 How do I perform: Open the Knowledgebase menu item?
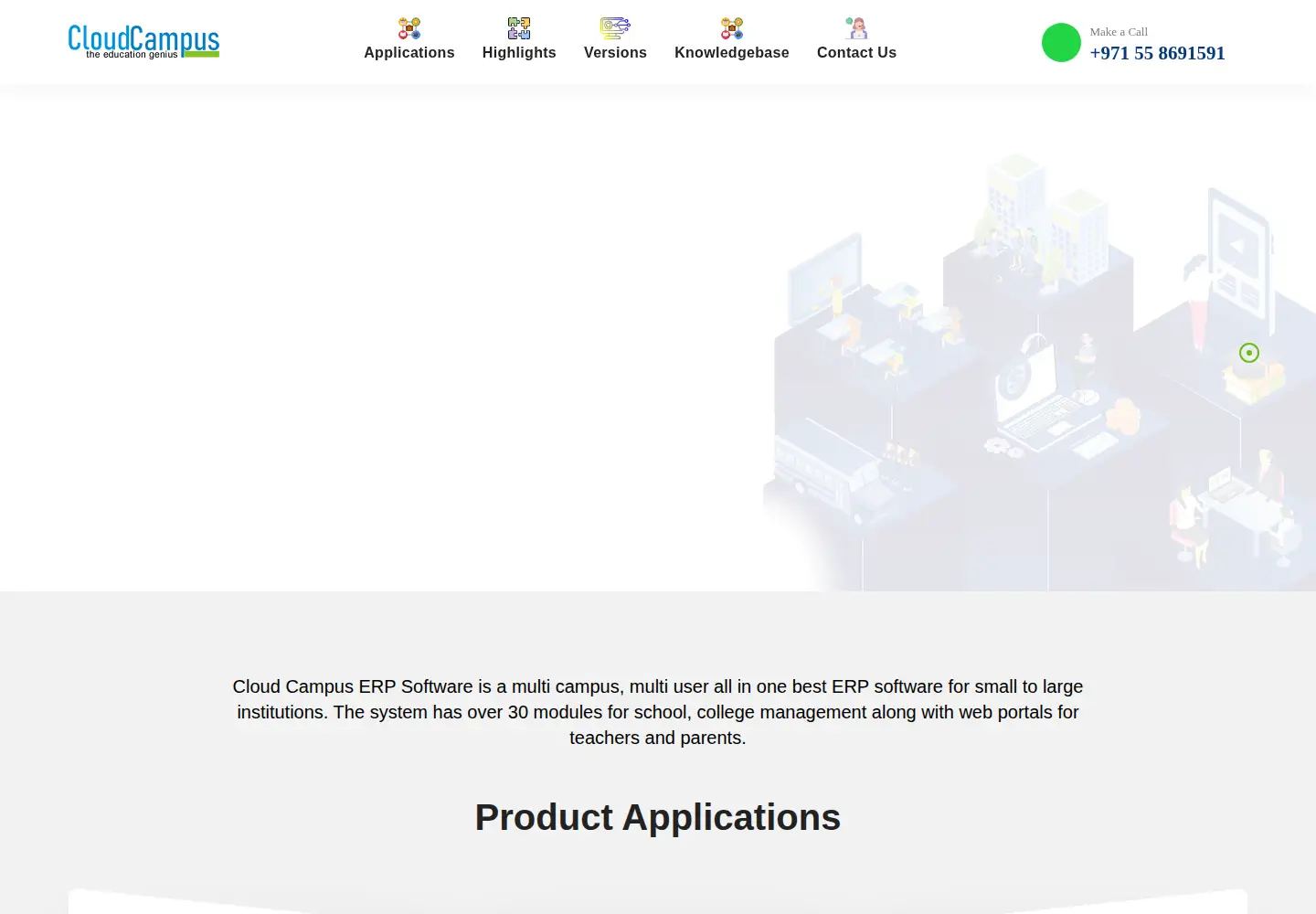[x=732, y=53]
